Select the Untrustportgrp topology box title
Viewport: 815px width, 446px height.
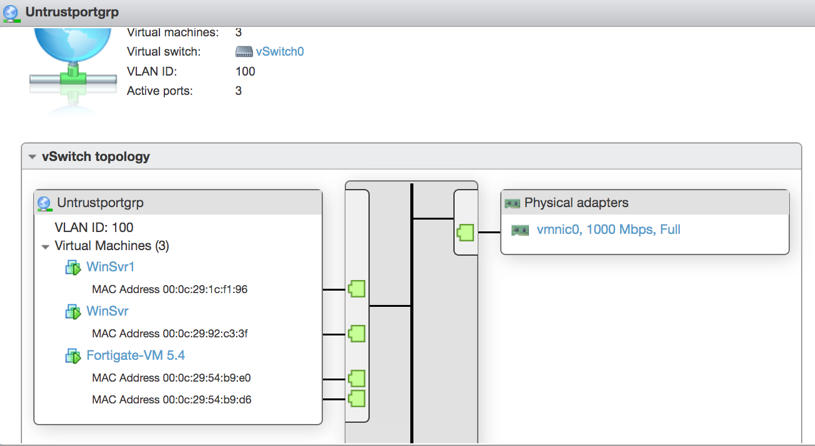click(x=100, y=203)
